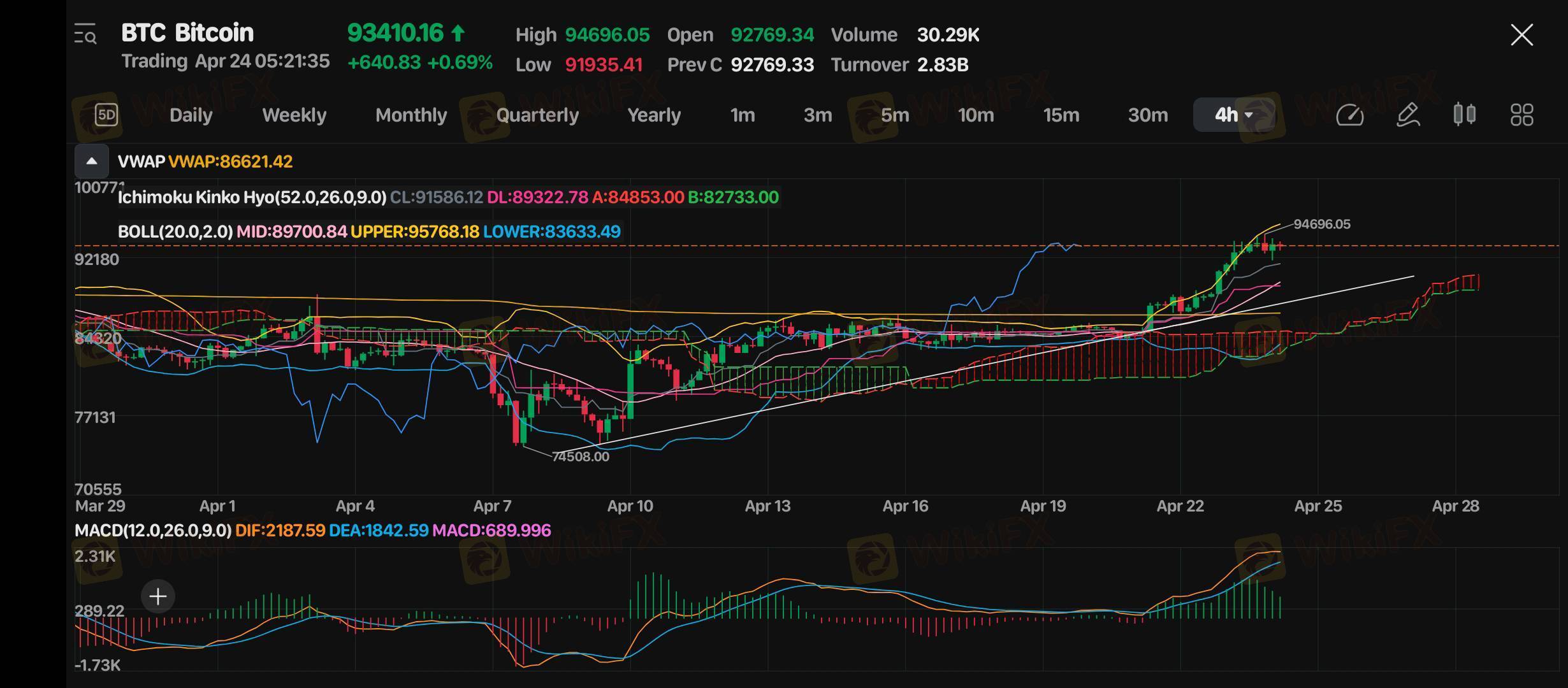Click the 77131 price axis label

click(x=96, y=418)
